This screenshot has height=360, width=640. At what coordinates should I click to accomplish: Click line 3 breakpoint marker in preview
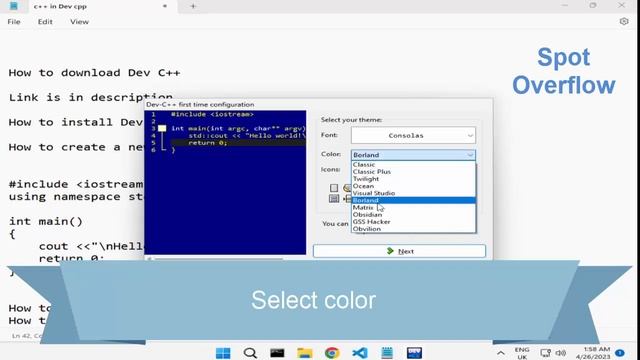pyautogui.click(x=162, y=128)
